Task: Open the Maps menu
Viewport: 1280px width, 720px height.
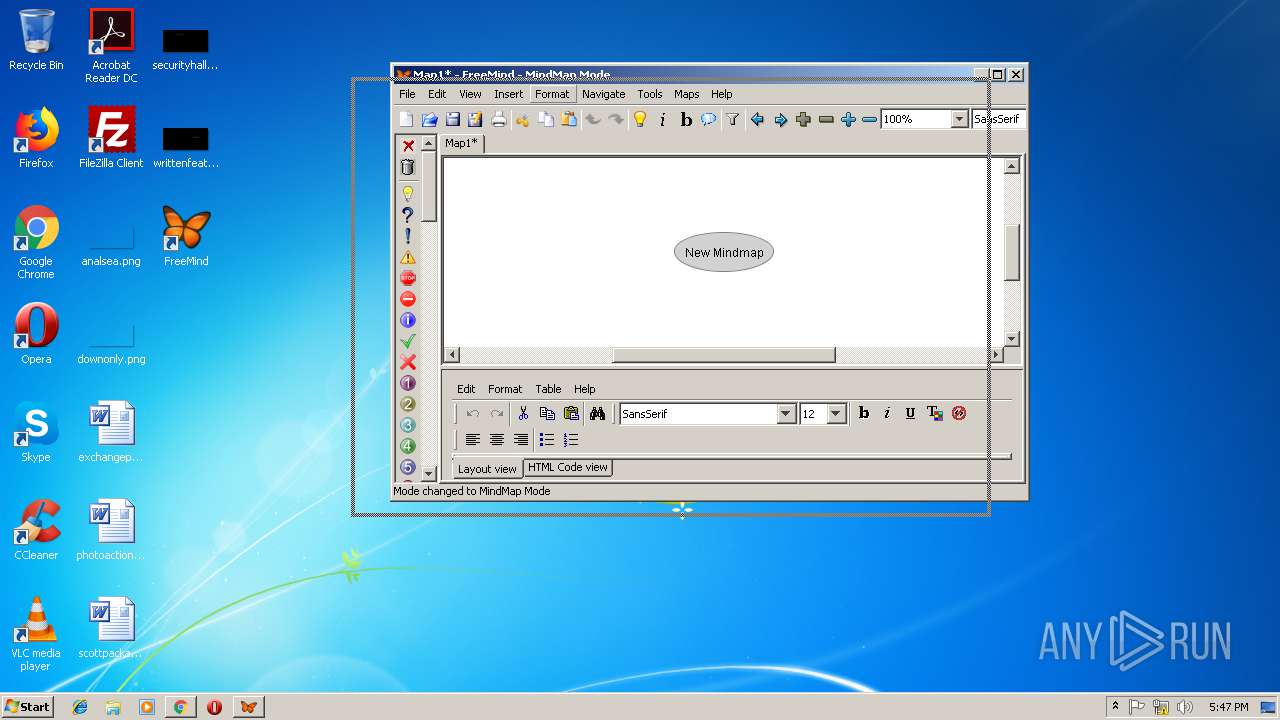Action: 687,94
